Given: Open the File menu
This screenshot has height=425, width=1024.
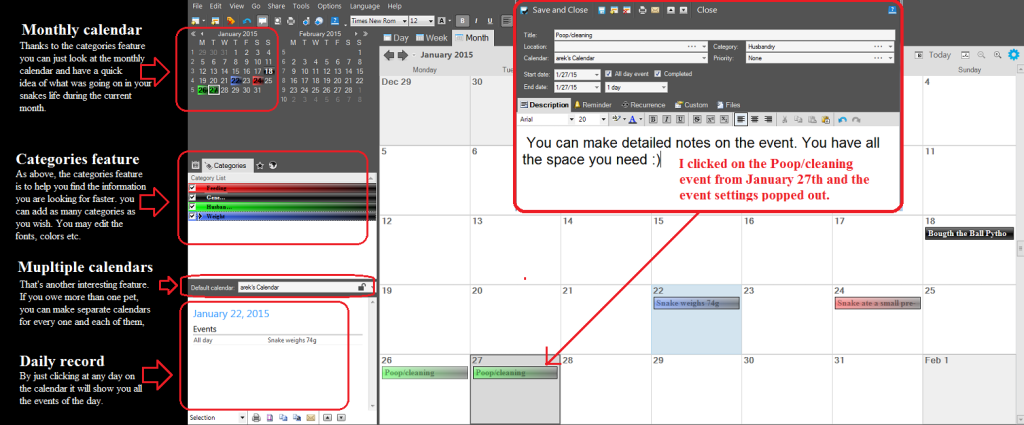Looking at the screenshot, I should click(198, 6).
